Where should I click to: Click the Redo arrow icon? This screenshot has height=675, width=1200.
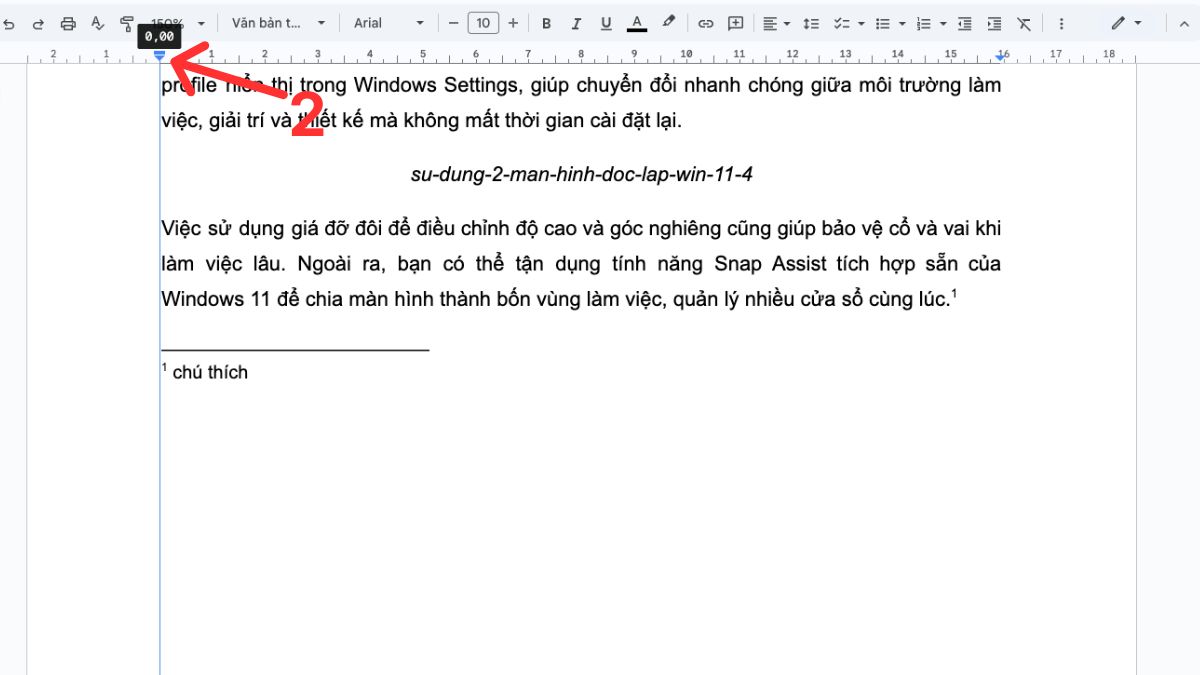pos(38,23)
